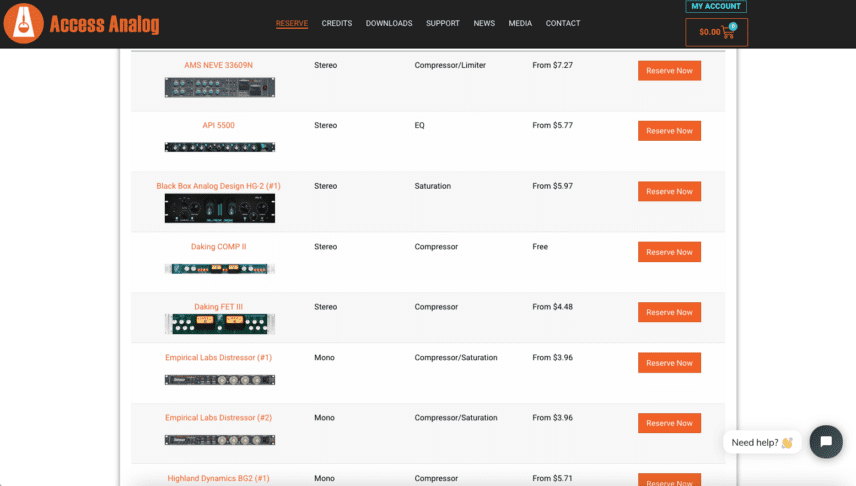Open the Black Box Analog Design HG-2 (#1) link
This screenshot has height=486, width=856.
pos(218,186)
